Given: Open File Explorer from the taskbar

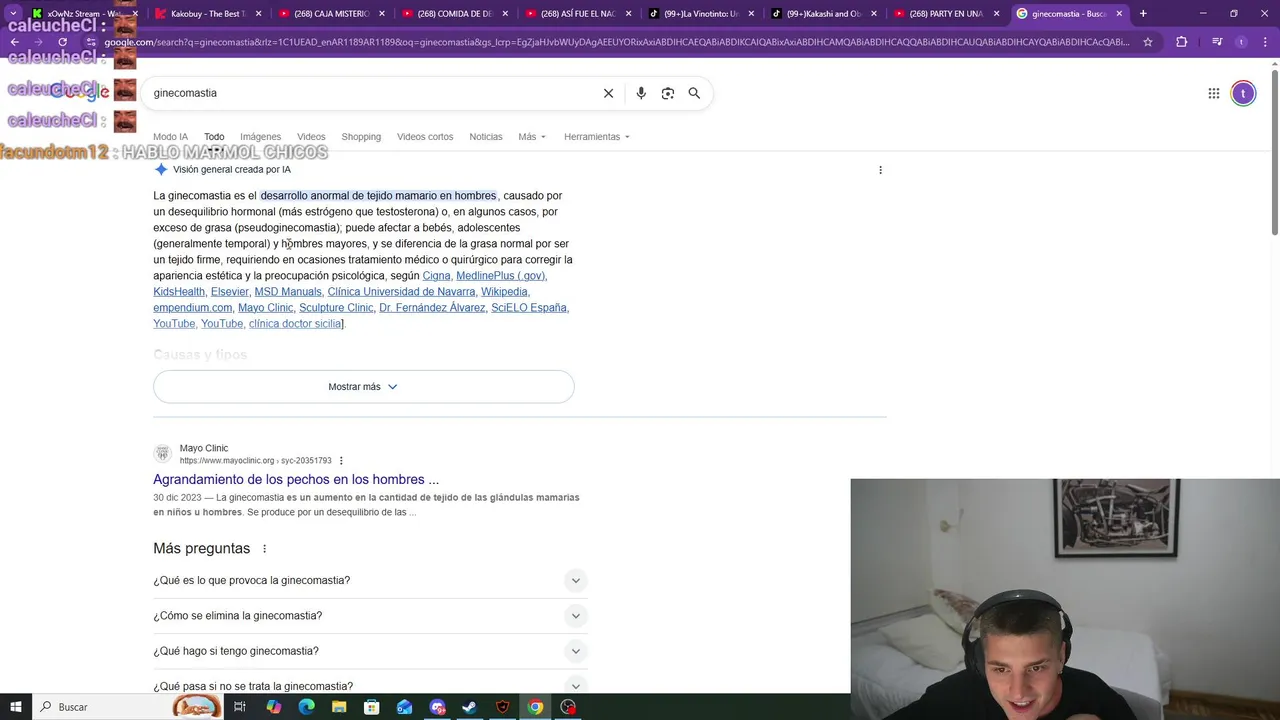Looking at the screenshot, I should click(x=339, y=707).
